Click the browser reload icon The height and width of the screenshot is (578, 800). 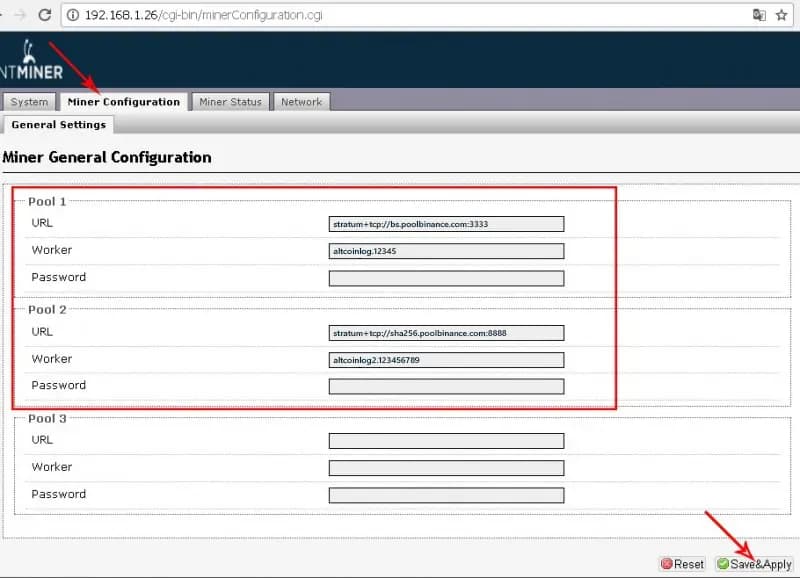pos(45,15)
